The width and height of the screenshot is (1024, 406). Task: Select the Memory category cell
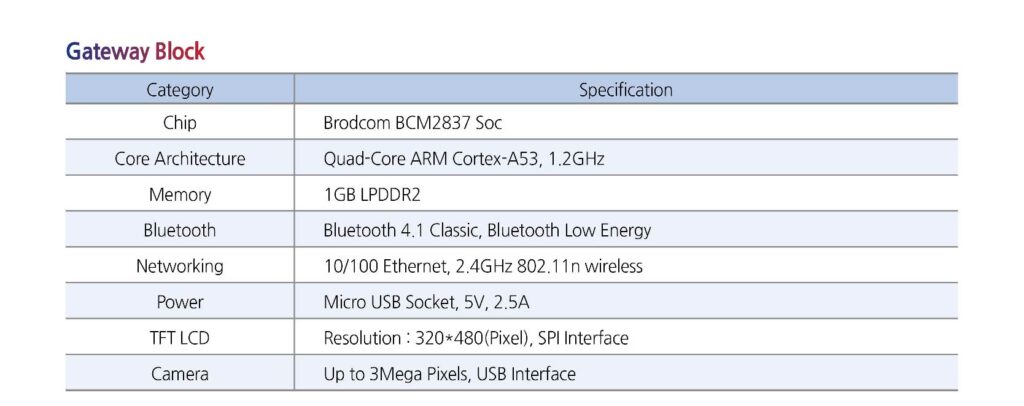(x=180, y=194)
